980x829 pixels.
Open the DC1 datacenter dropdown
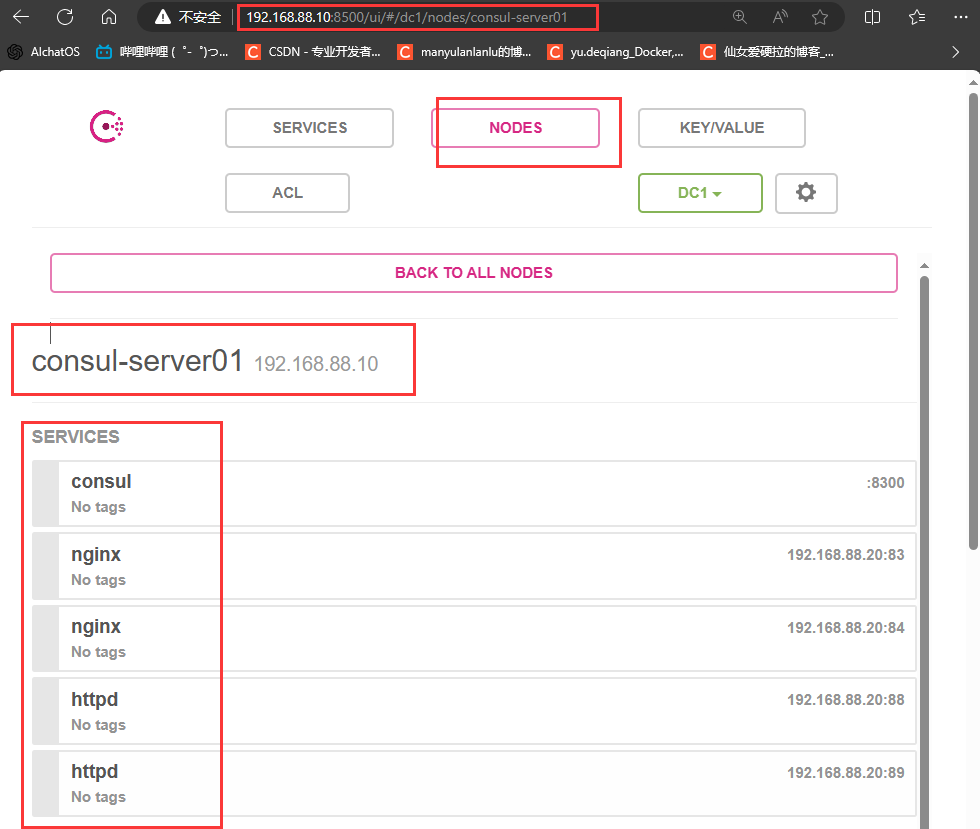tap(700, 193)
